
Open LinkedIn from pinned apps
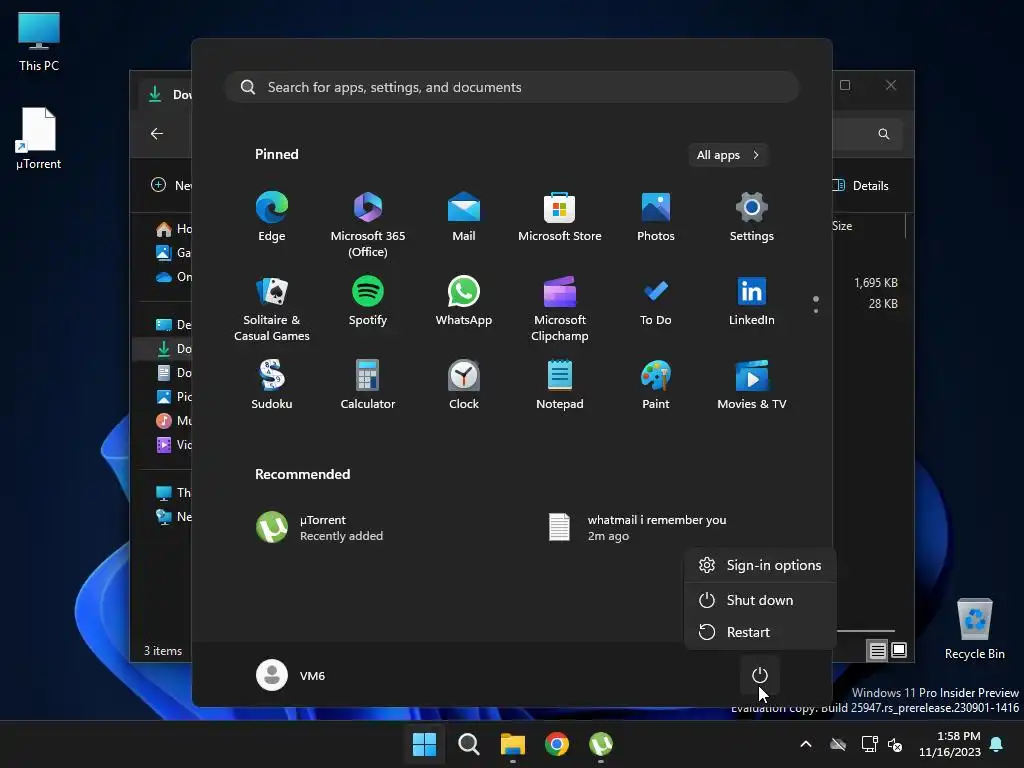tap(752, 301)
